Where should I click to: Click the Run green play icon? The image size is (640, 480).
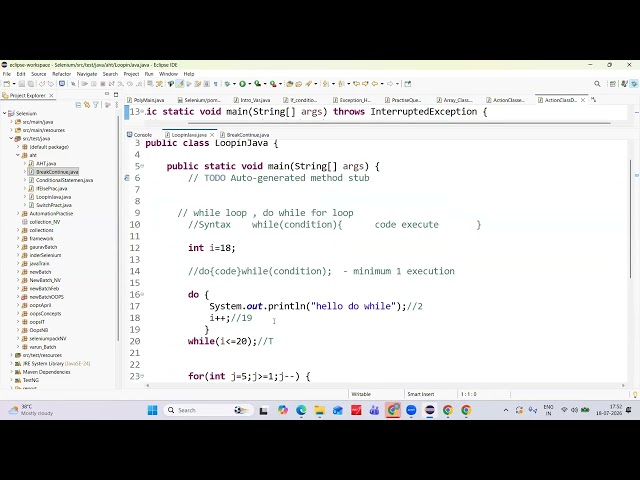pyautogui.click(x=242, y=84)
